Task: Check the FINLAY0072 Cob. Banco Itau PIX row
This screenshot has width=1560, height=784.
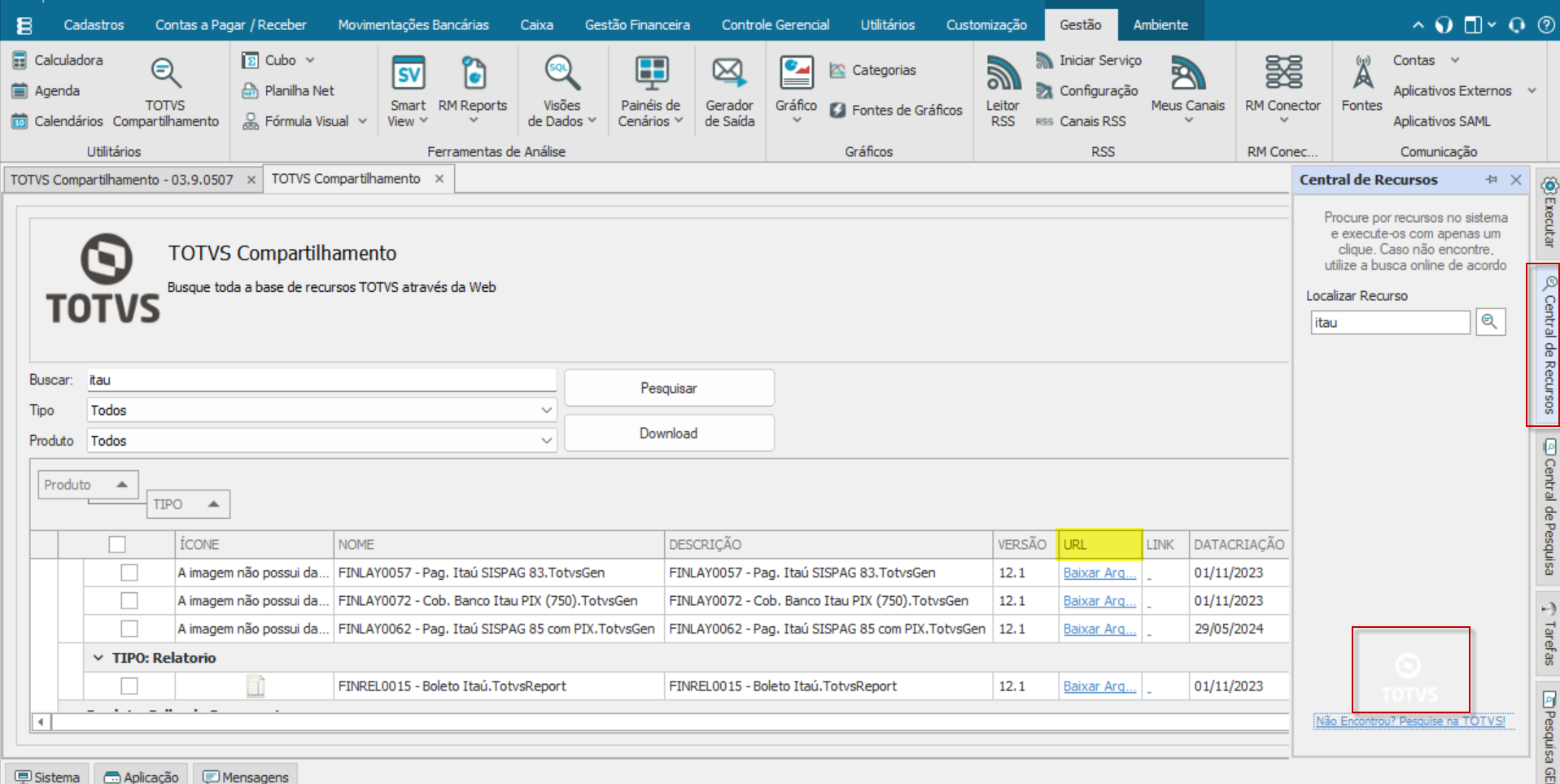Action: (129, 600)
